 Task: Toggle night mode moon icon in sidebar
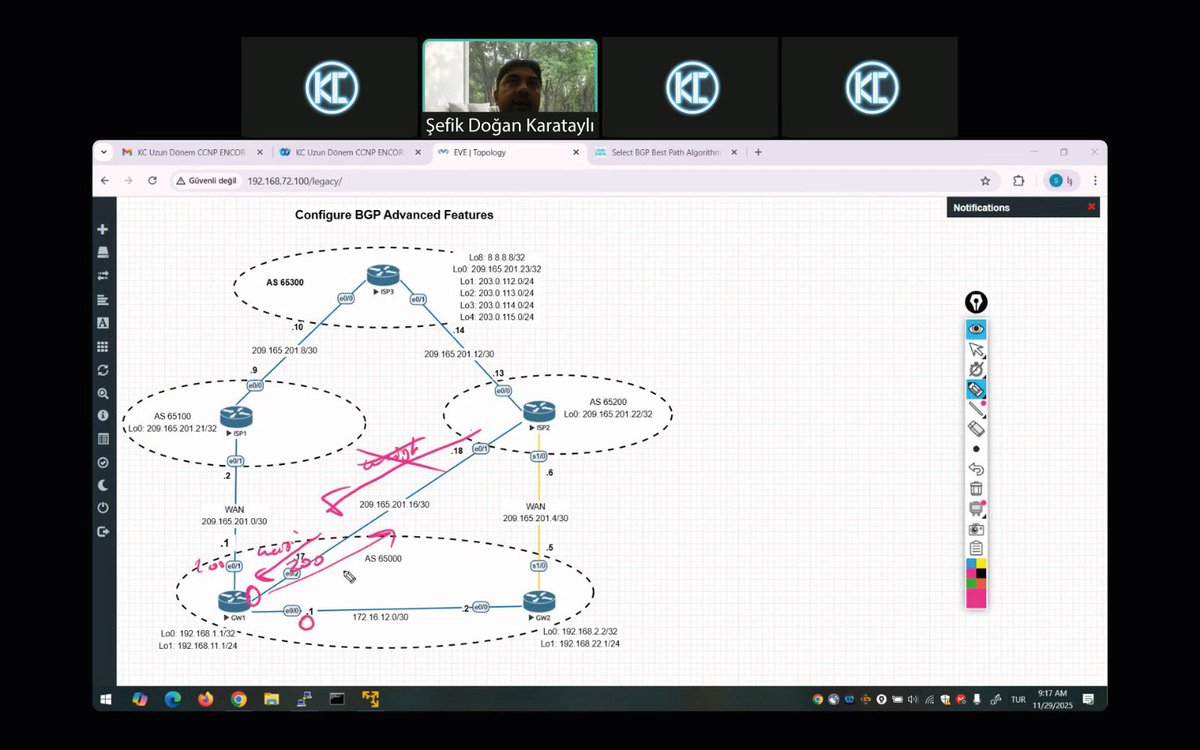103,485
